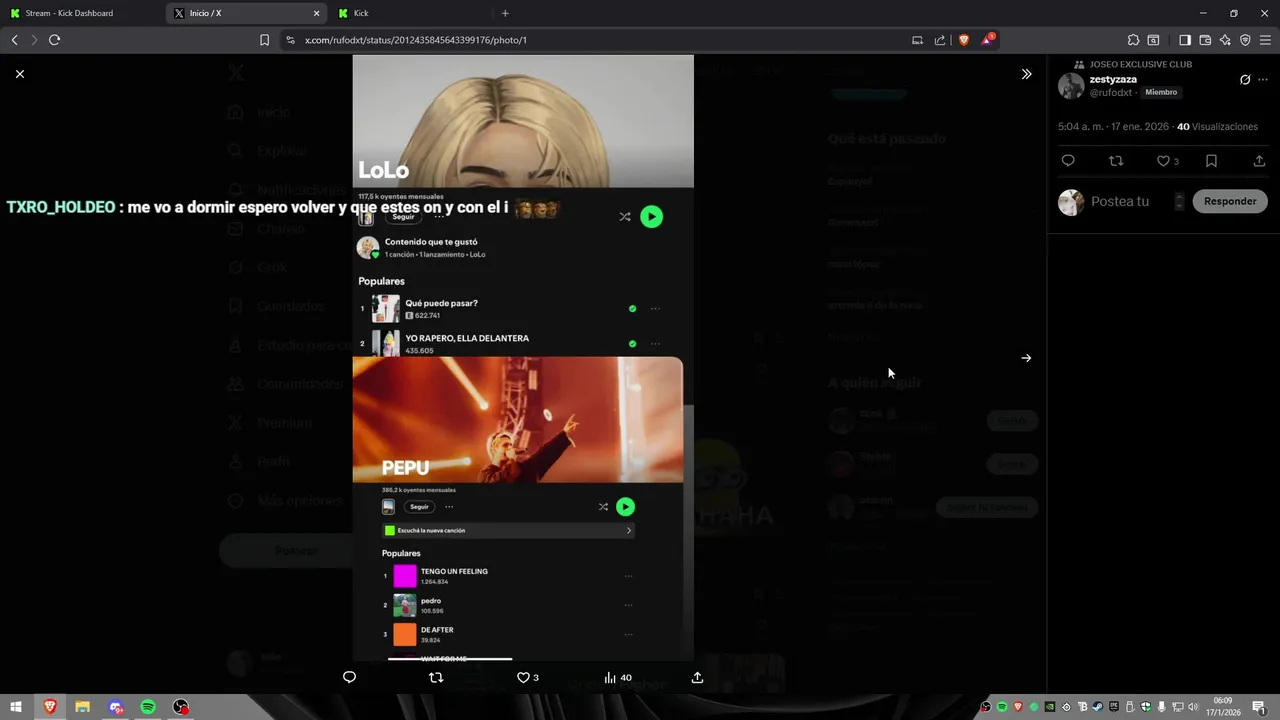This screenshot has height=720, width=1280.
Task: Click the taskbar clock showing 06:09
Action: [x=1223, y=707]
